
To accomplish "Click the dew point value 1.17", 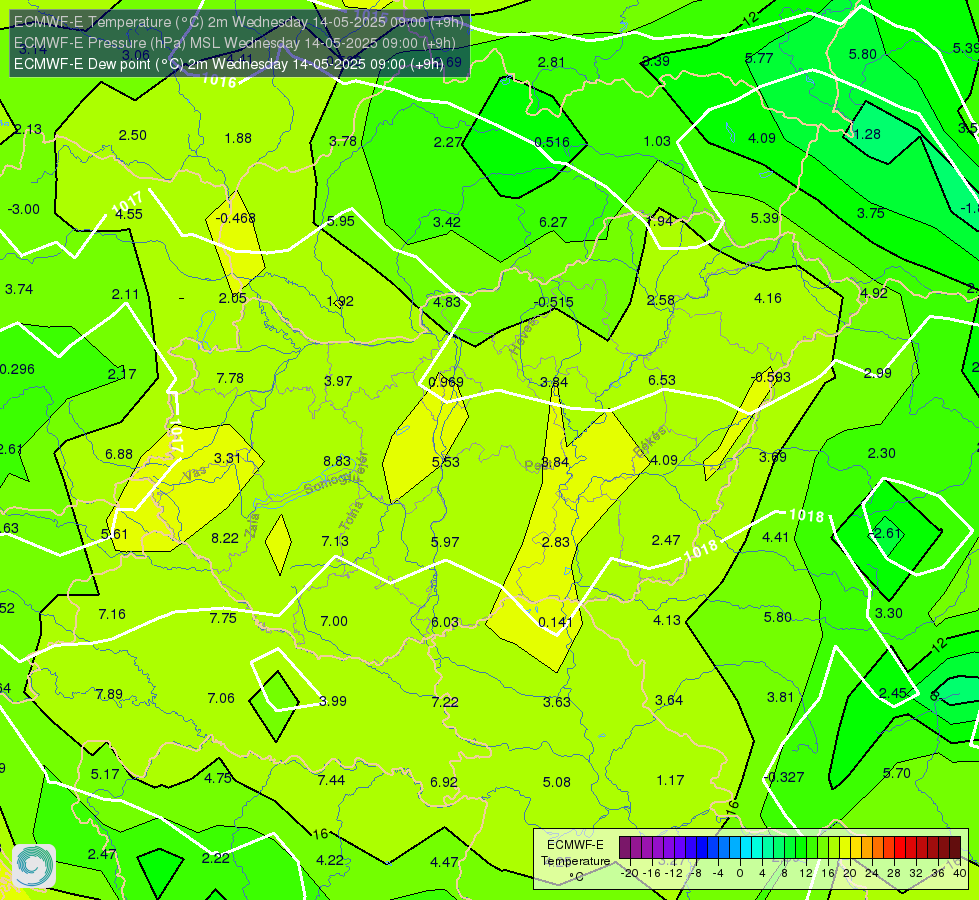I will tap(671, 780).
